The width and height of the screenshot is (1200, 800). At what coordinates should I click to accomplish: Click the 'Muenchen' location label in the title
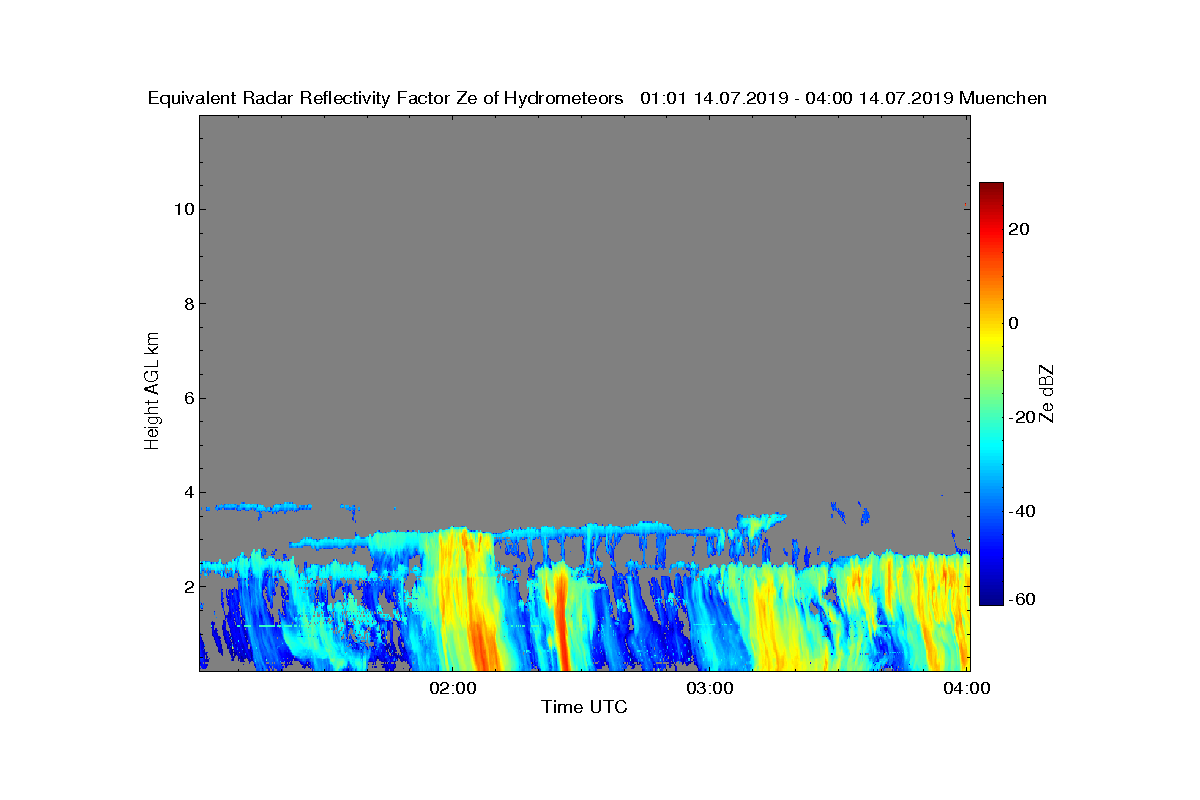[1003, 98]
